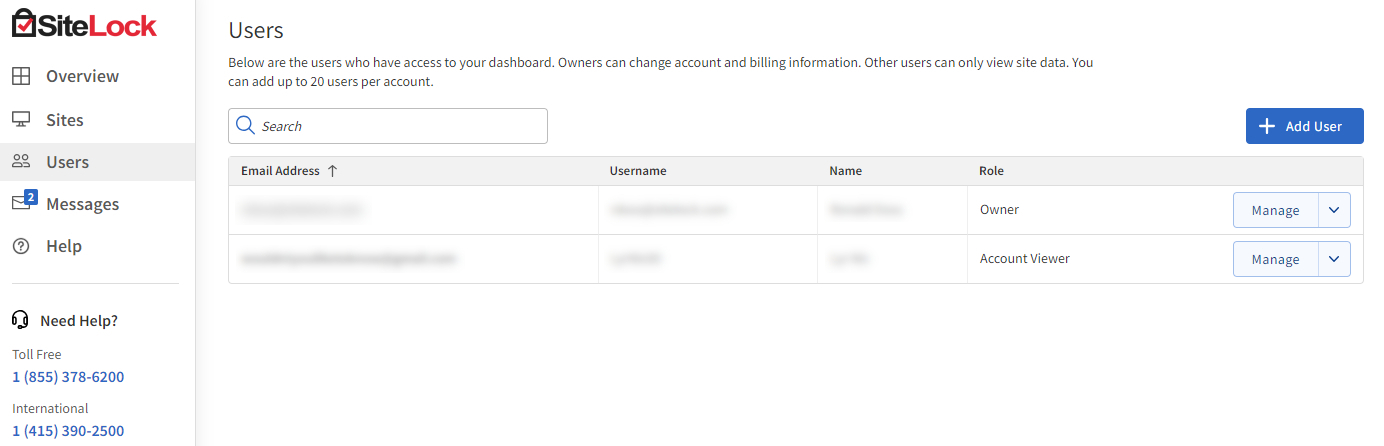Go to the Overview menu item

(x=82, y=76)
